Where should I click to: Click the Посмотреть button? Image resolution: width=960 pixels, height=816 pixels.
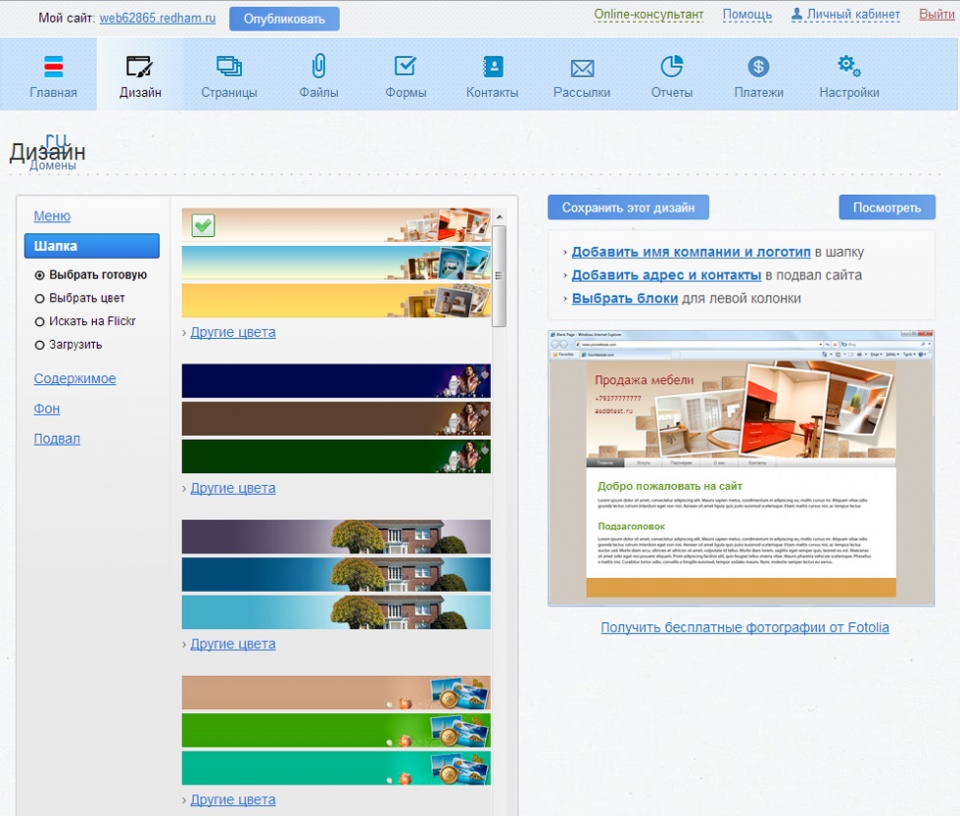tap(887, 208)
